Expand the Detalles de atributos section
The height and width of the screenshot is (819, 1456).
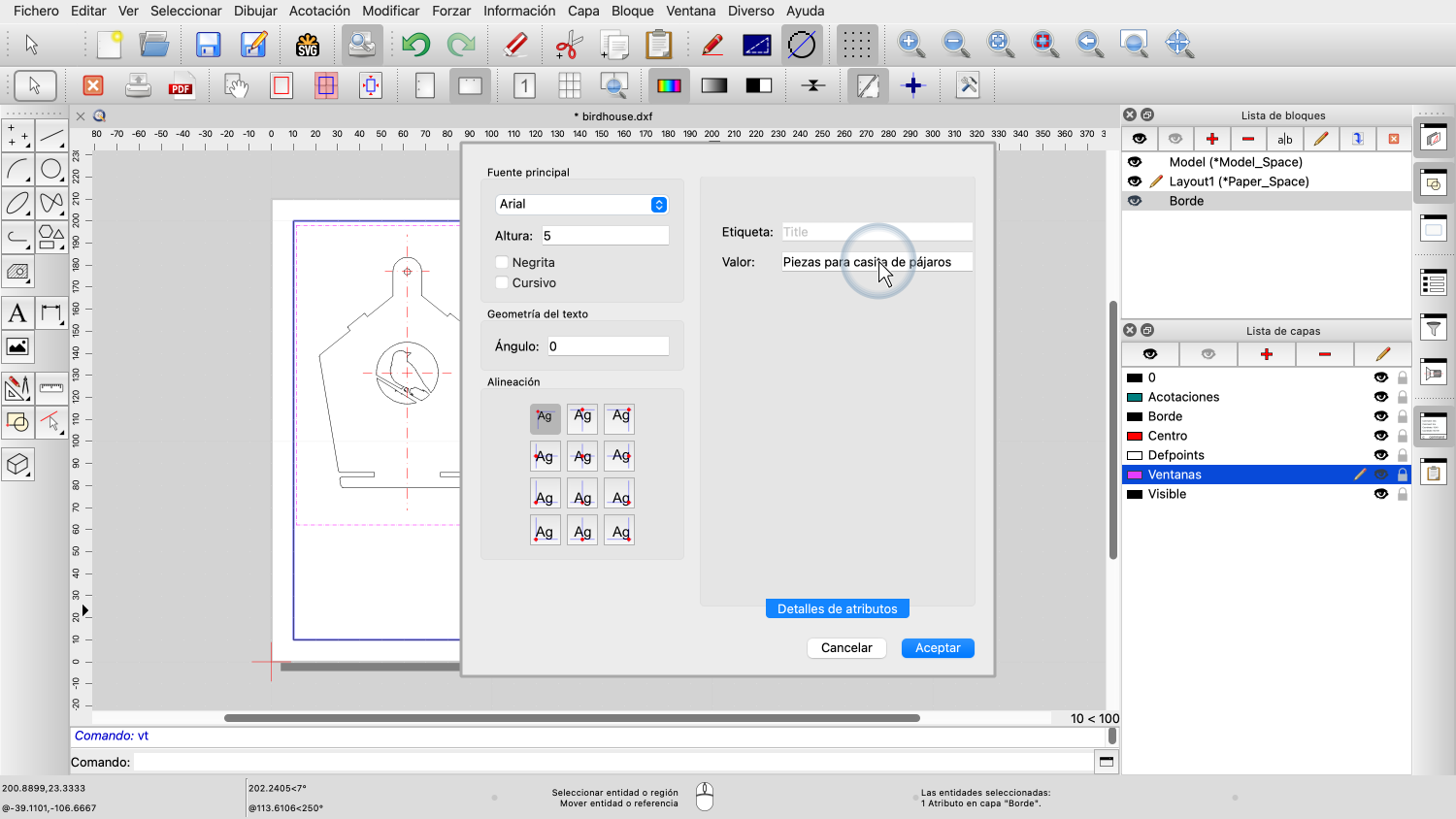click(837, 608)
